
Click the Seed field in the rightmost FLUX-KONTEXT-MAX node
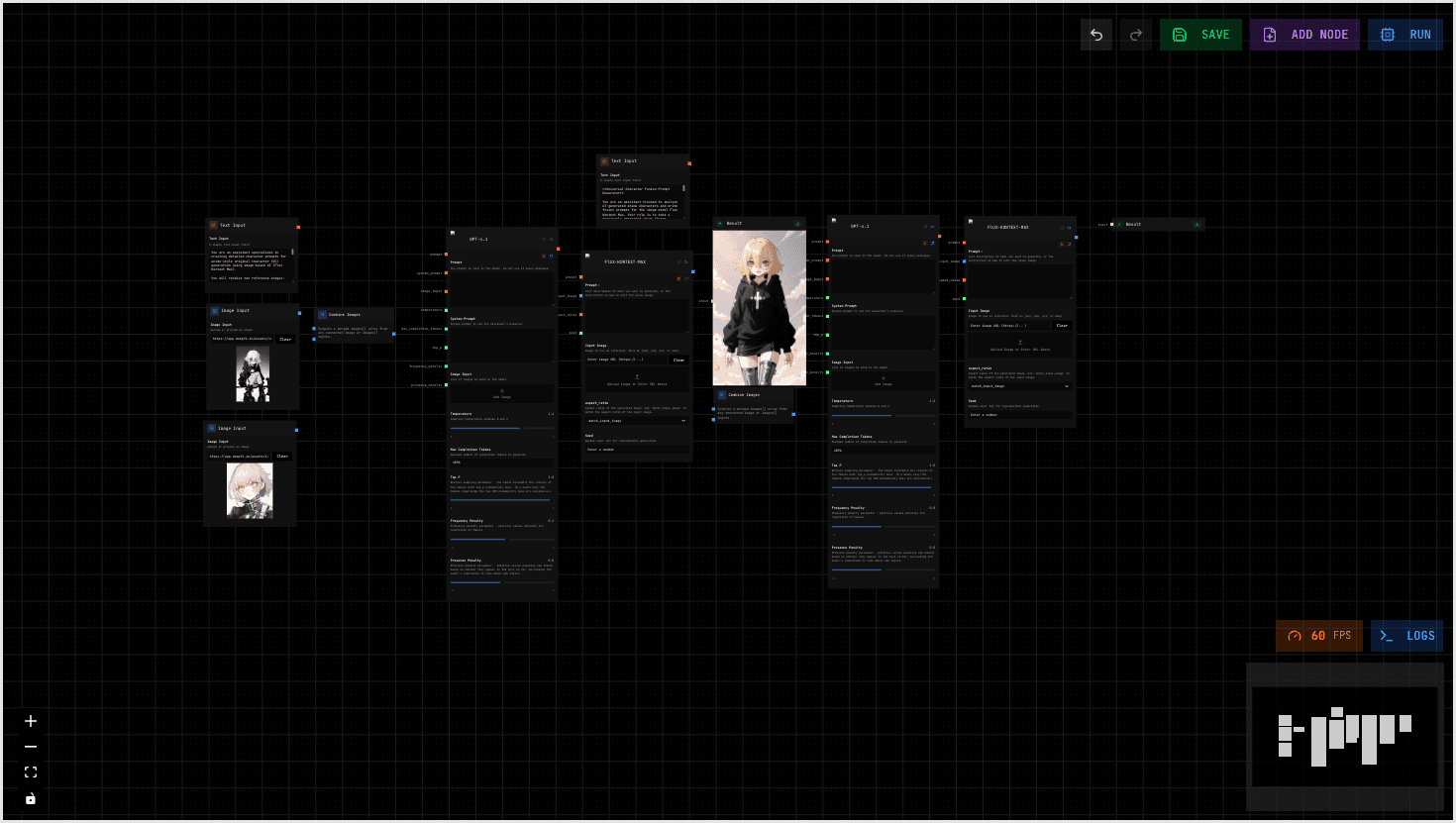click(x=1020, y=415)
